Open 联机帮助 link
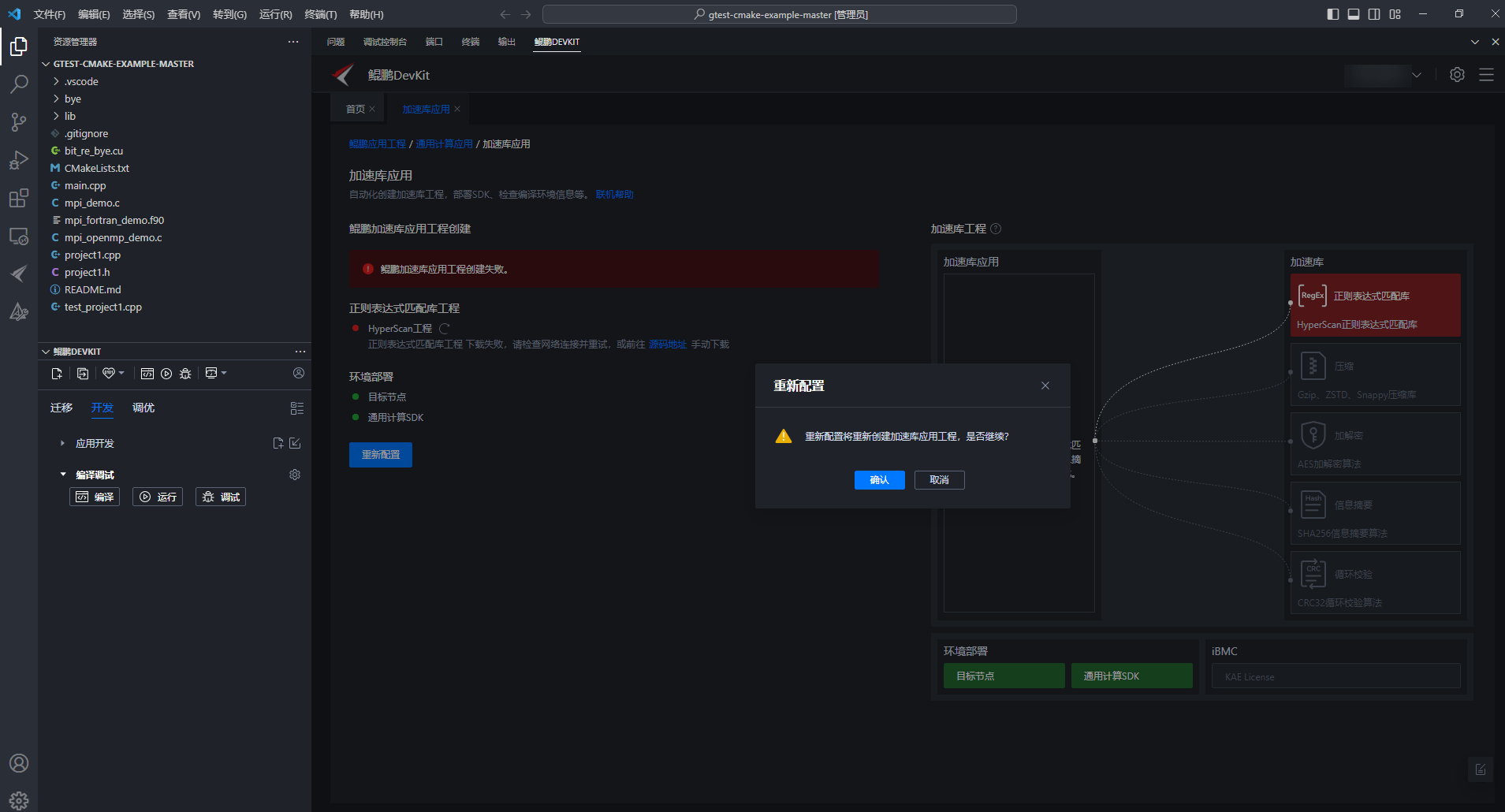 tap(615, 195)
